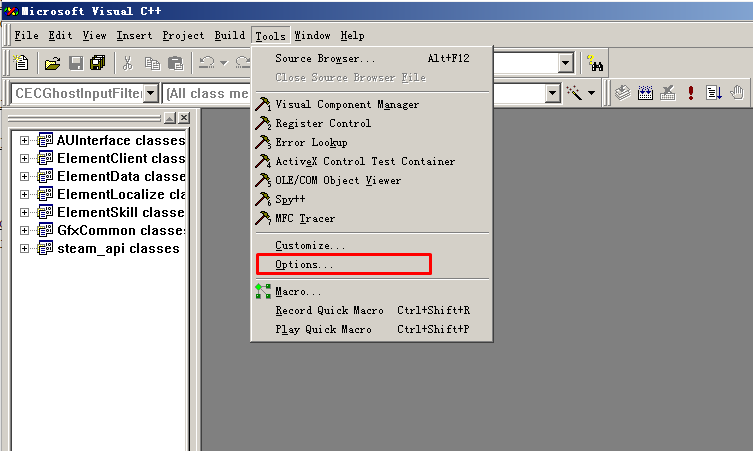Image resolution: width=753 pixels, height=451 pixels.
Task: Click the Cut scissors icon
Action: [128, 63]
